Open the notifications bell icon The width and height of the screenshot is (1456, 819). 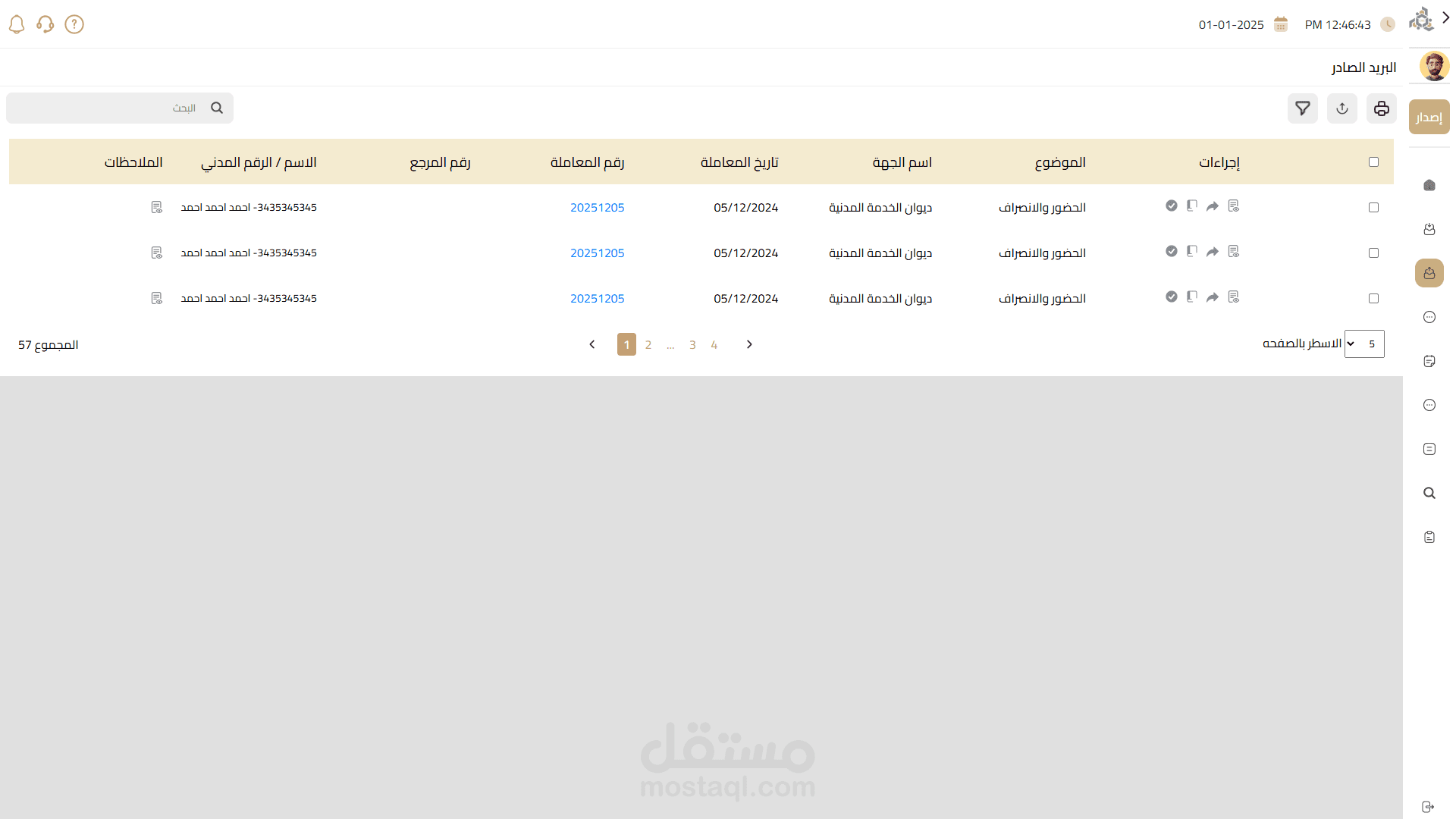(x=17, y=24)
